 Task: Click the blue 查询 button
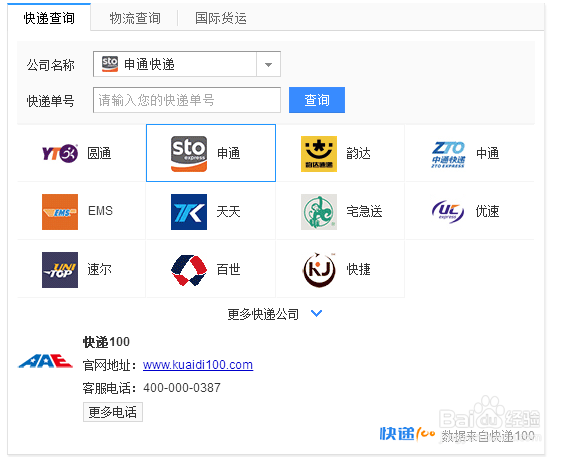pos(317,100)
